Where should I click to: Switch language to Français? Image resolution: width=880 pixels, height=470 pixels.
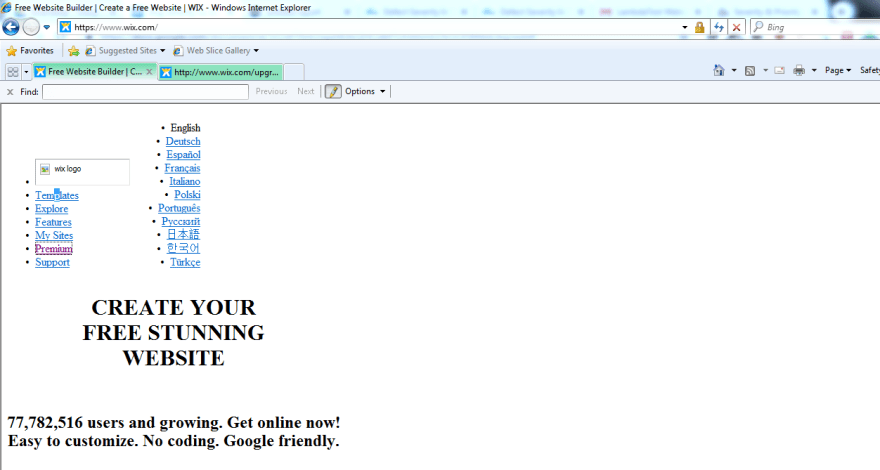coord(182,168)
